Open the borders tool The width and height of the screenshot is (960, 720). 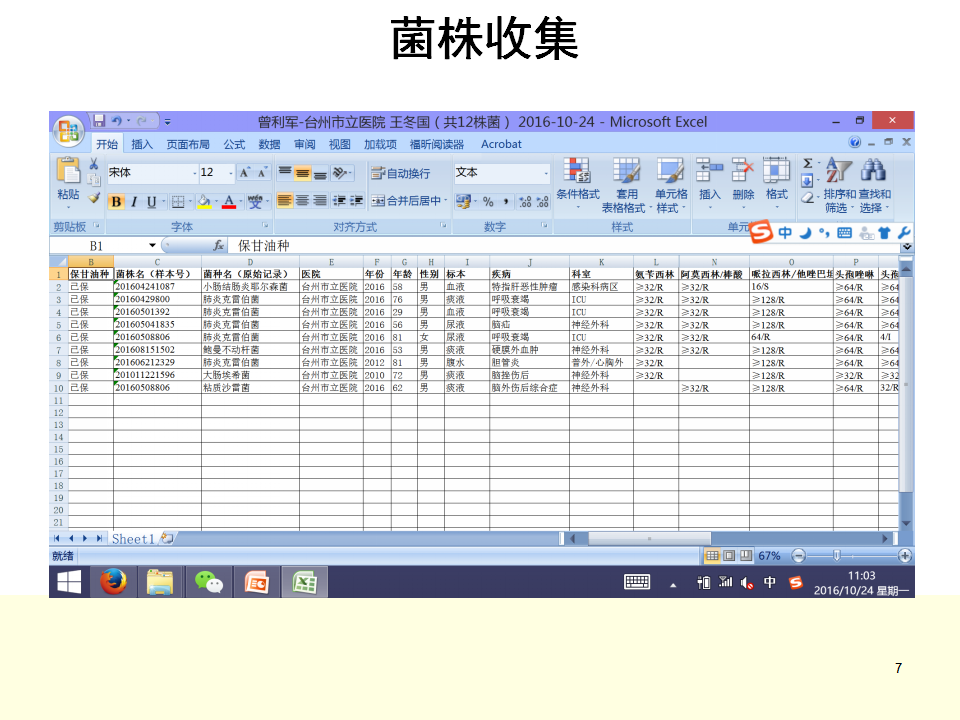tap(178, 201)
